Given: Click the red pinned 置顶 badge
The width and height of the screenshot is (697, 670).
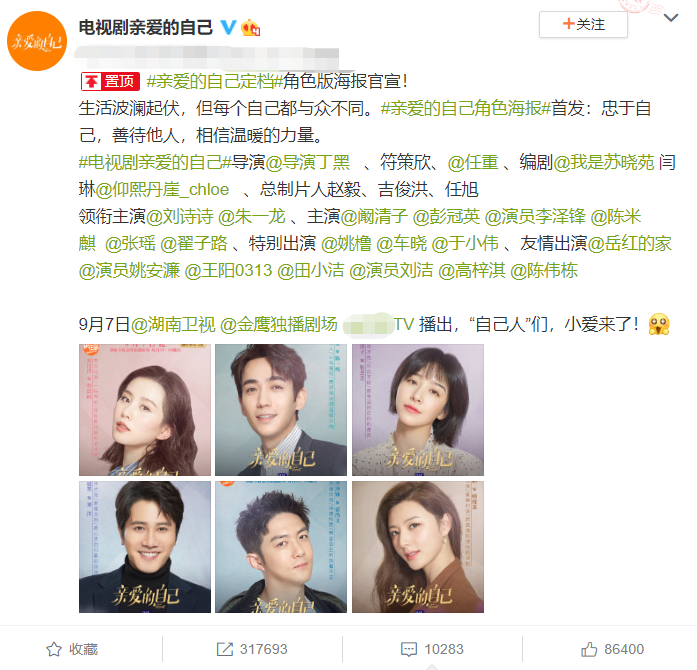Looking at the screenshot, I should click(110, 81).
